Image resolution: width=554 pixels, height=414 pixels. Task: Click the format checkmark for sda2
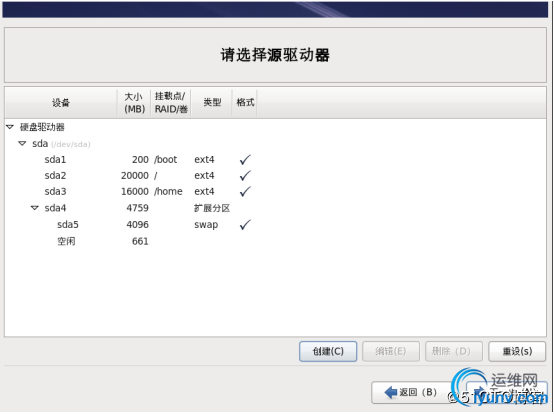(245, 176)
